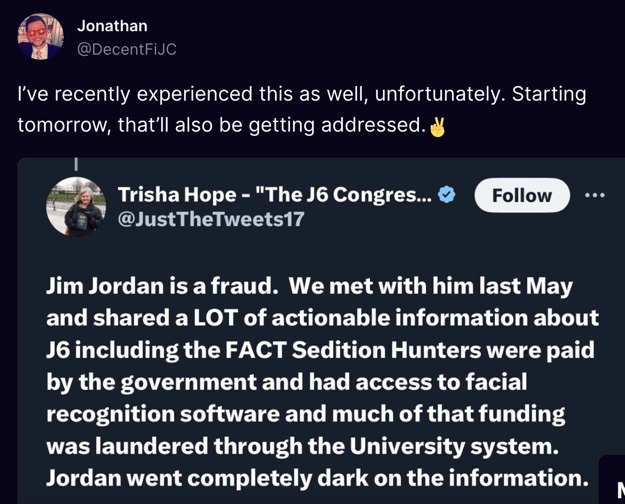This screenshot has height=504, width=625.
Task: Click the three-dot more options icon
Action: click(x=595, y=194)
